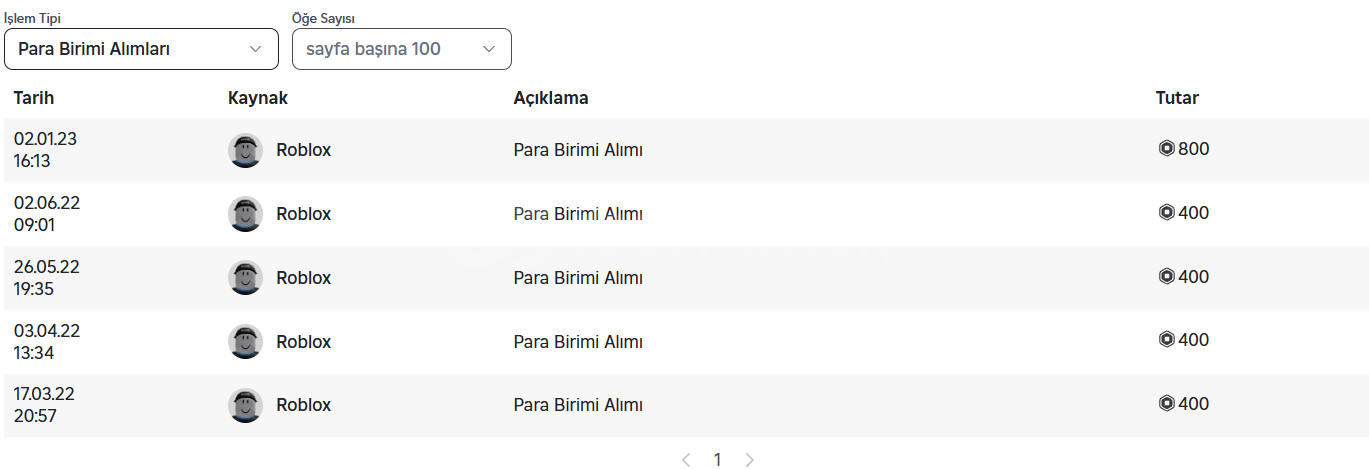Click the Açıklama column header

551,98
